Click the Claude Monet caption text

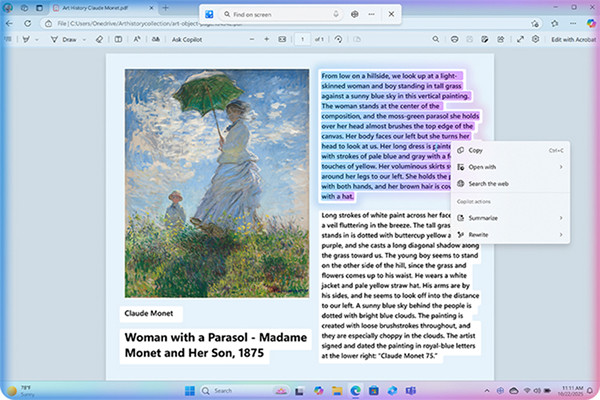[x=148, y=313]
